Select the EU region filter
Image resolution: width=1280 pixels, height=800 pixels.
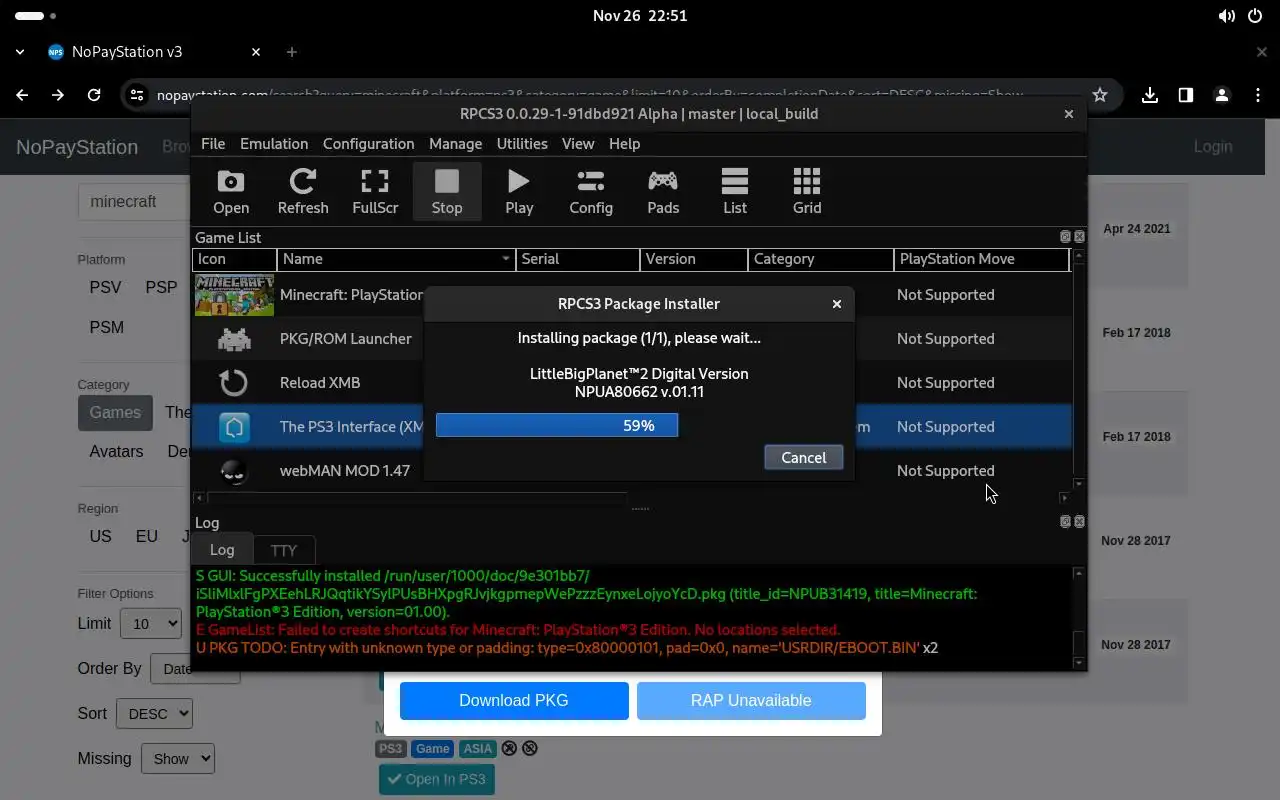point(147,536)
